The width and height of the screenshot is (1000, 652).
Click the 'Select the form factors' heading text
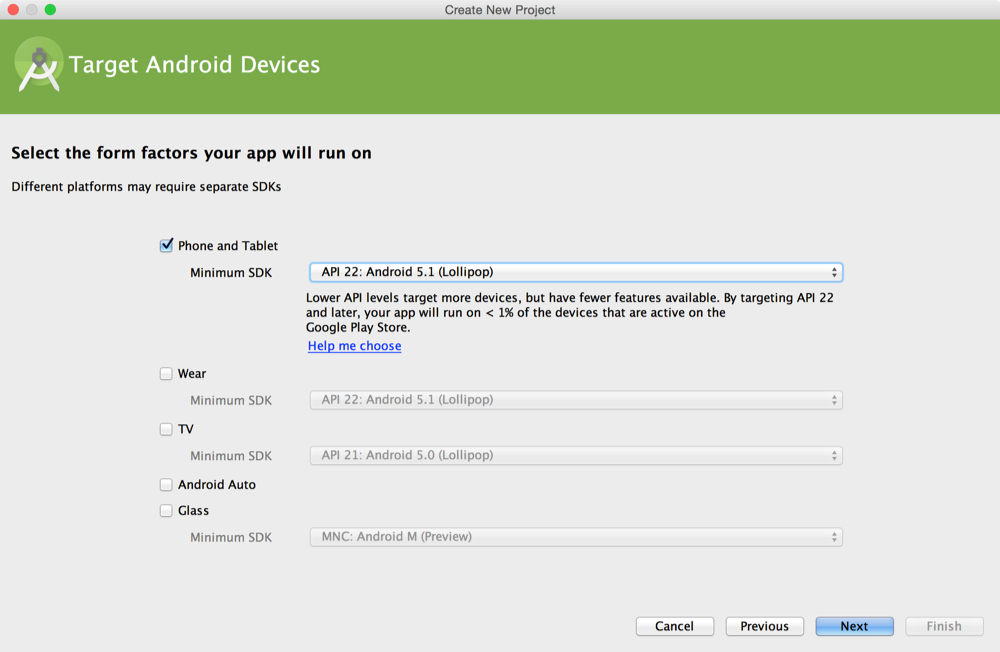(x=191, y=153)
